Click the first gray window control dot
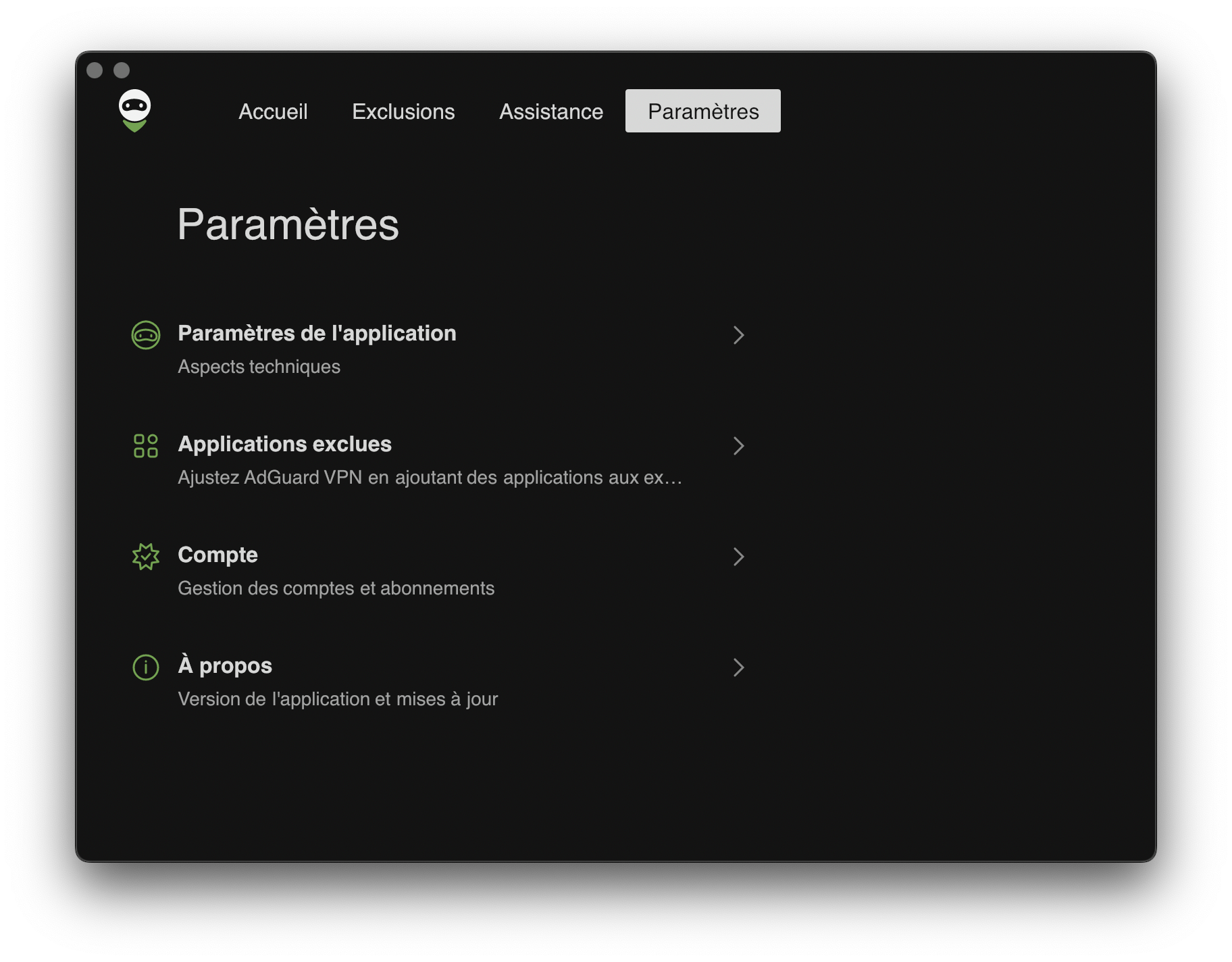 coord(95,70)
